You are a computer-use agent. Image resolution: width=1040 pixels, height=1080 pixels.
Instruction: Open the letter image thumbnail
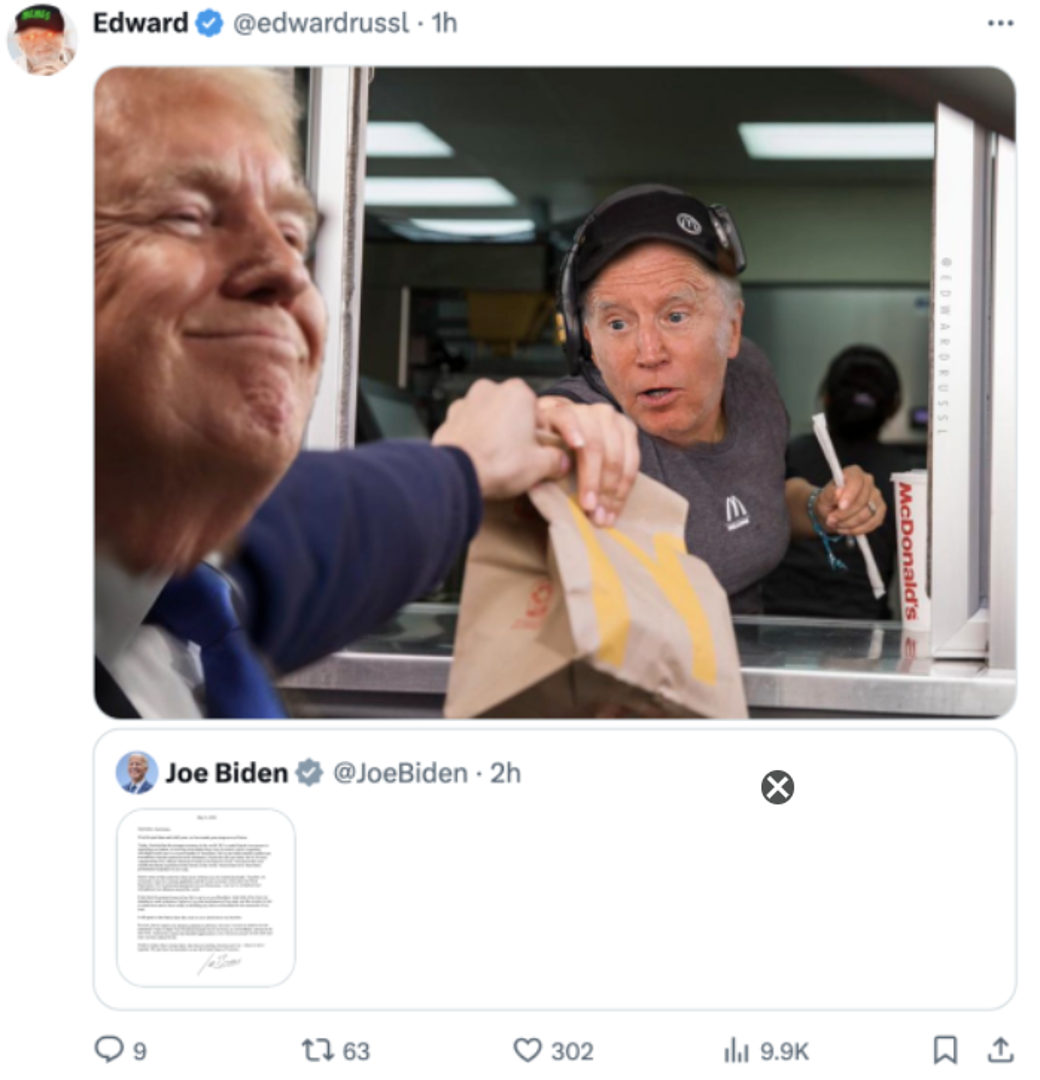tap(206, 897)
